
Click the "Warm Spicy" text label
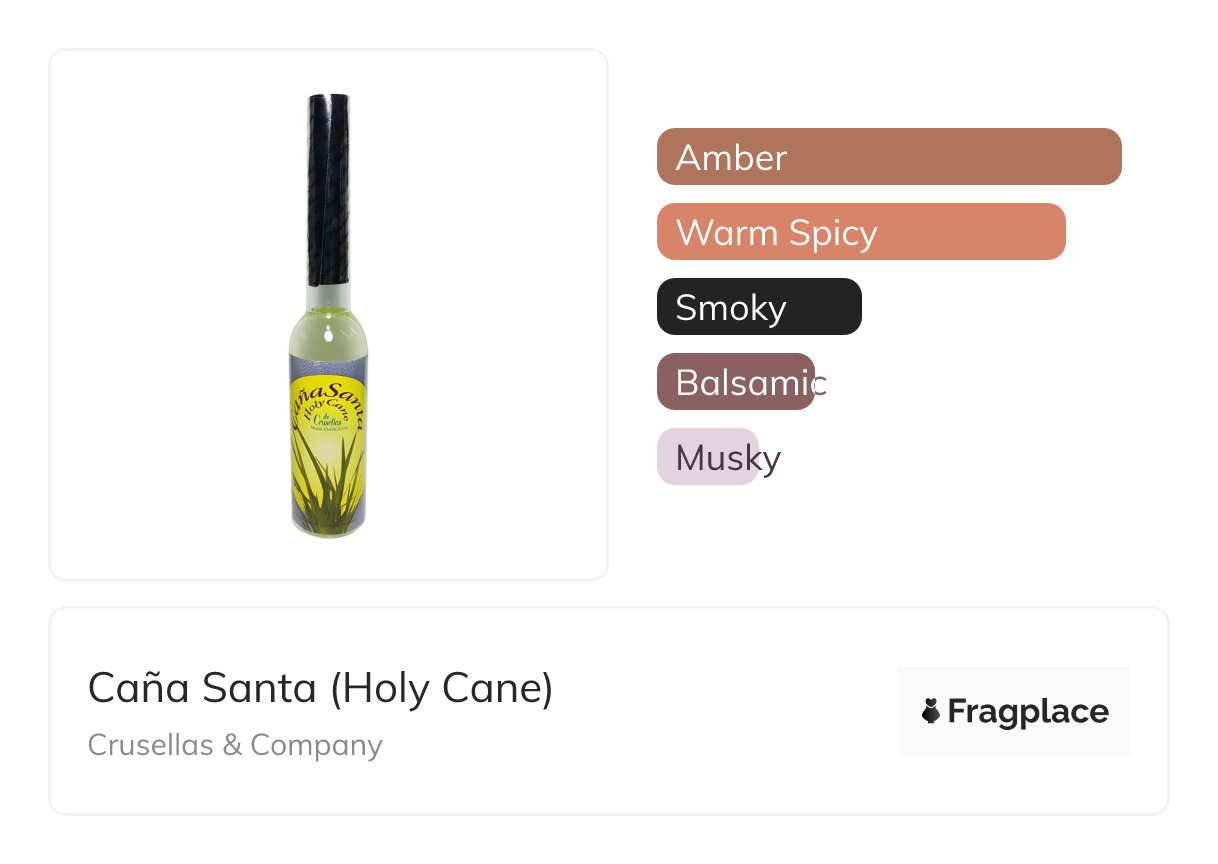coord(776,233)
